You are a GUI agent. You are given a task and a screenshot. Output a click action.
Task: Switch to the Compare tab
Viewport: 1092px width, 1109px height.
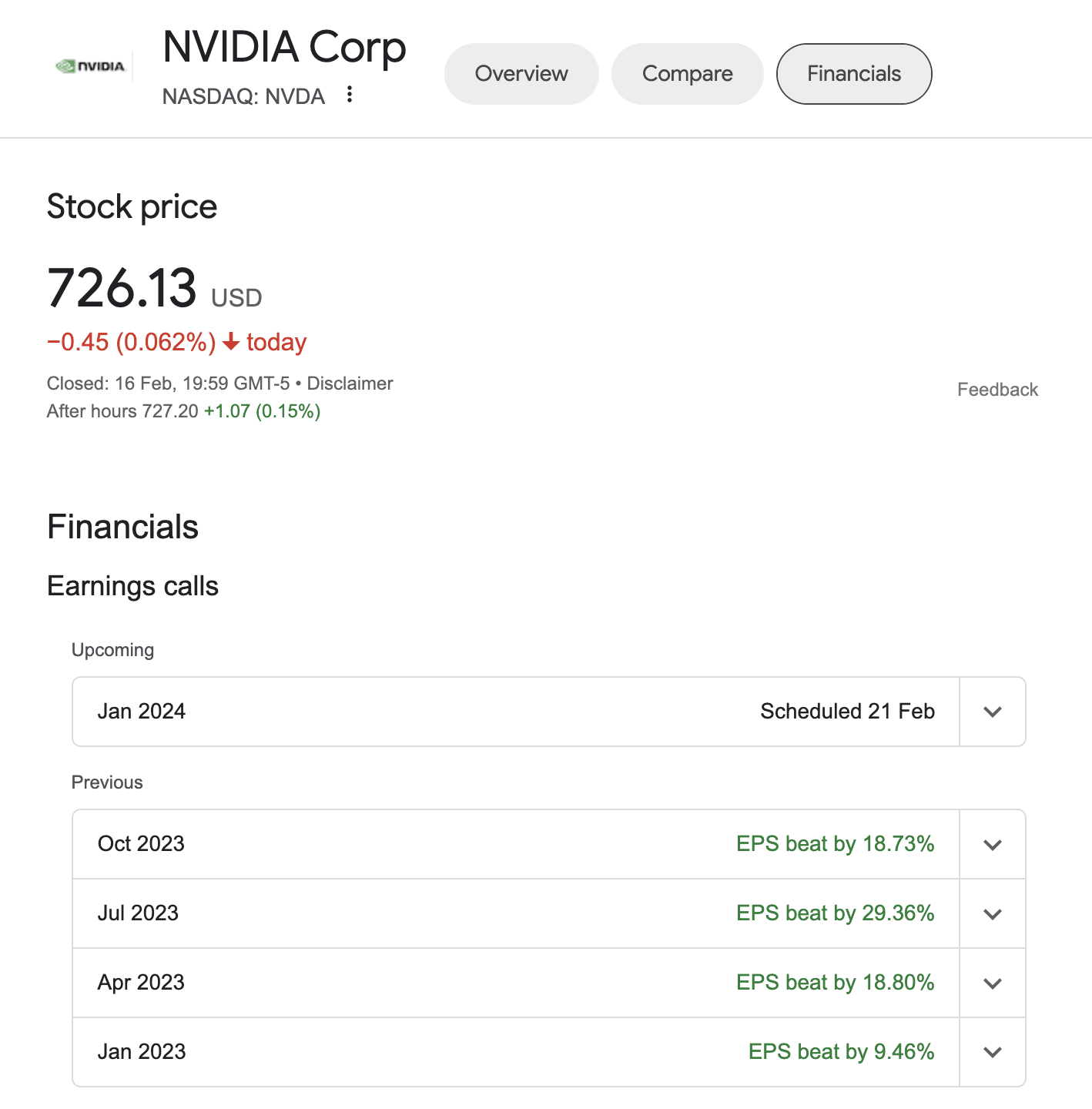pos(687,74)
